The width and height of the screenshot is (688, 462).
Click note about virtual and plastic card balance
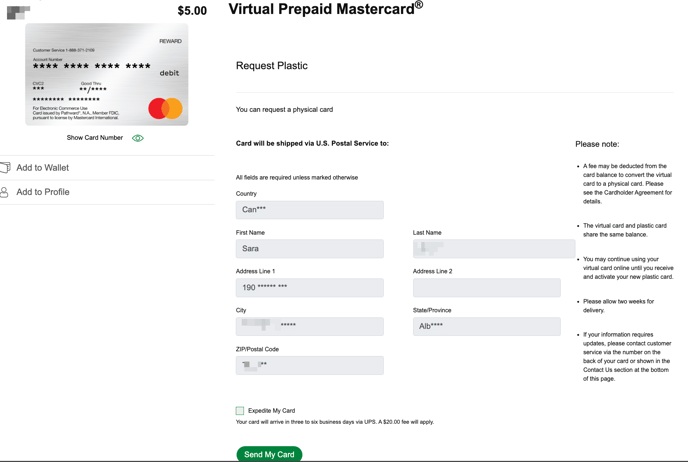(625, 230)
